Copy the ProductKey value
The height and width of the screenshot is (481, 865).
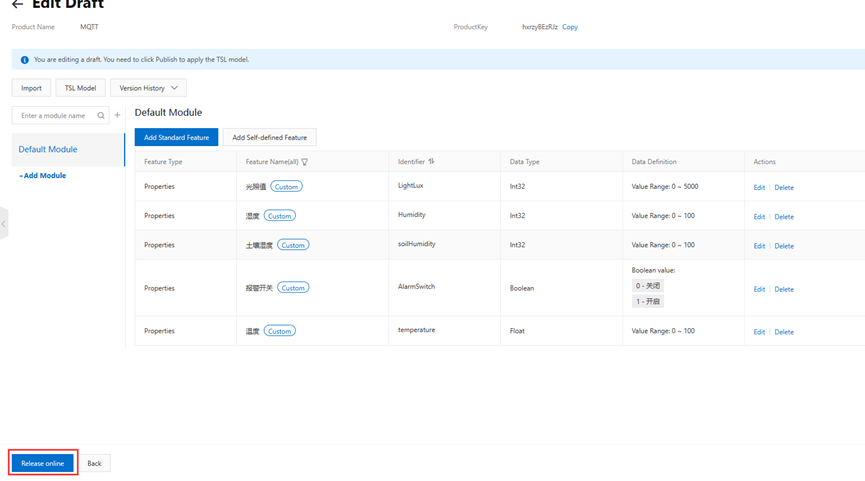570,27
